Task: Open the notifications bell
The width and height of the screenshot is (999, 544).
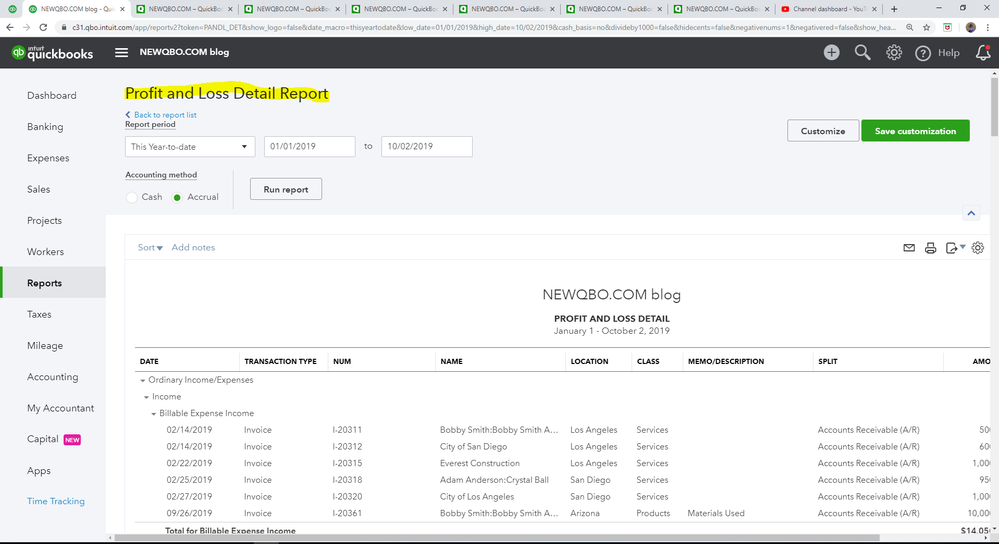Action: tap(983, 53)
